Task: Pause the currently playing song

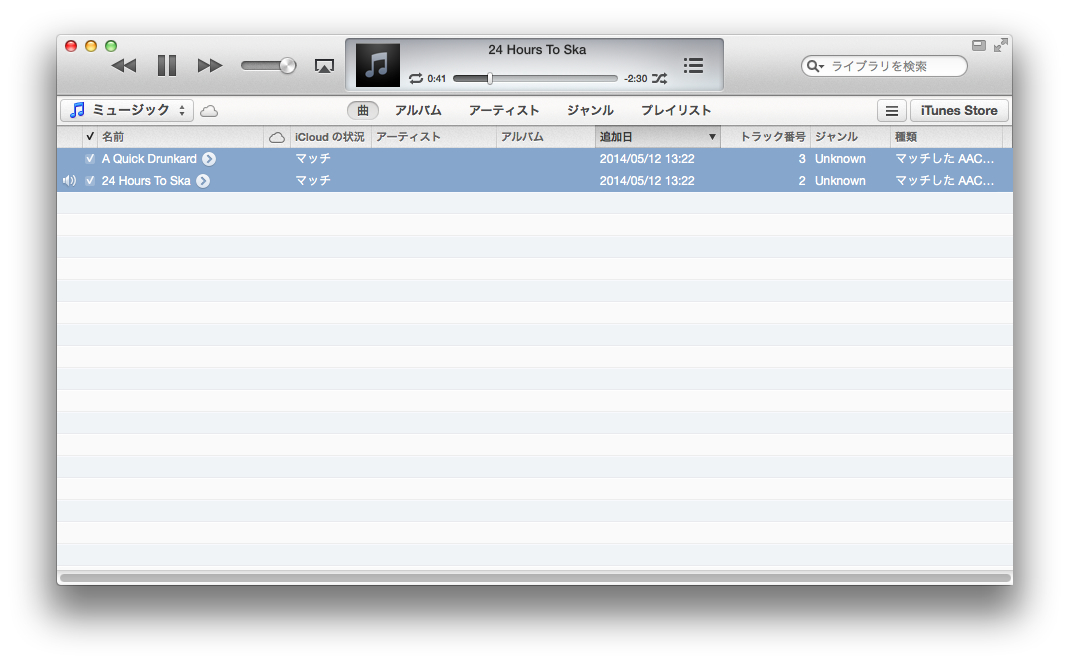Action: [x=166, y=65]
